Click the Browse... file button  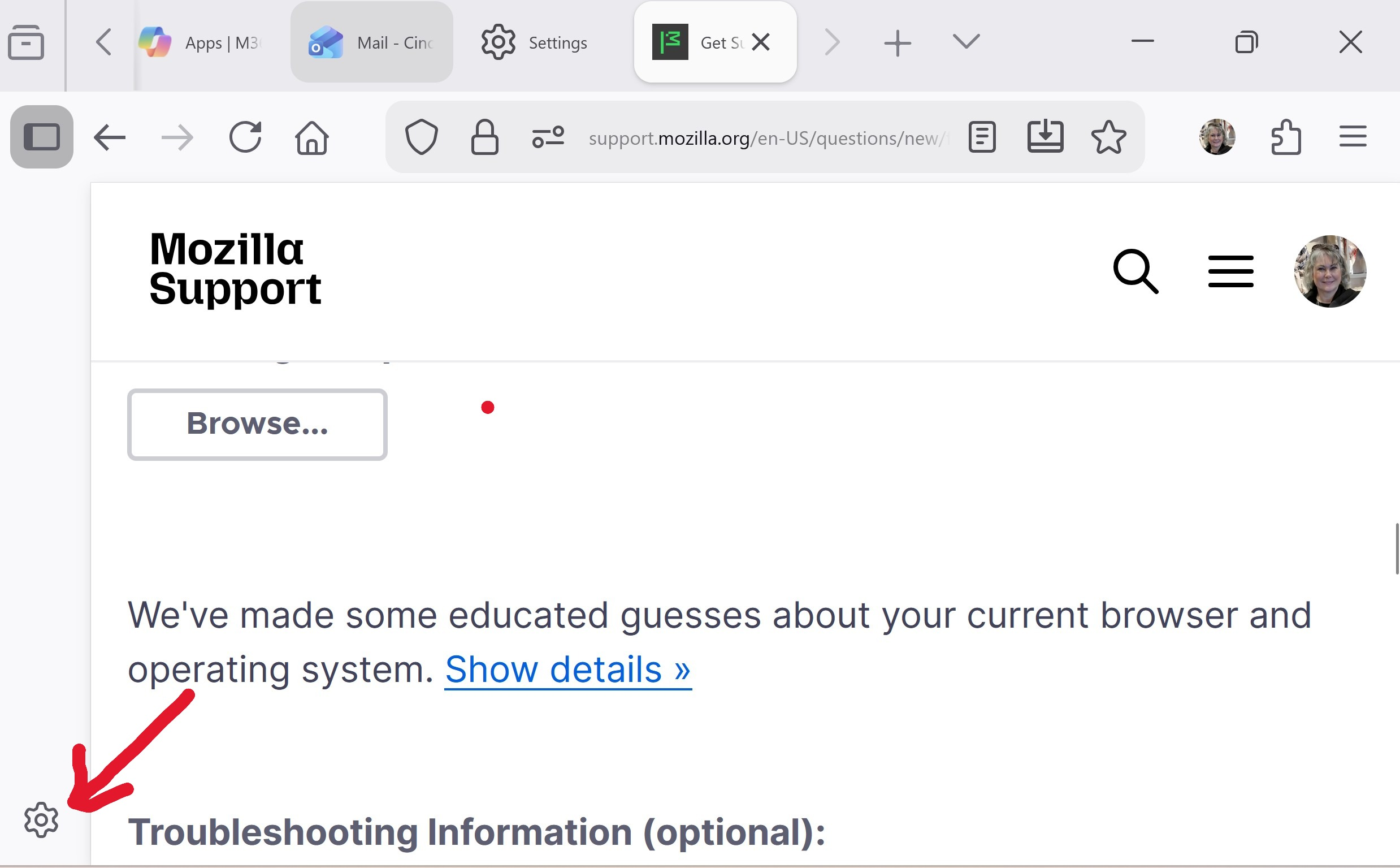tap(257, 424)
